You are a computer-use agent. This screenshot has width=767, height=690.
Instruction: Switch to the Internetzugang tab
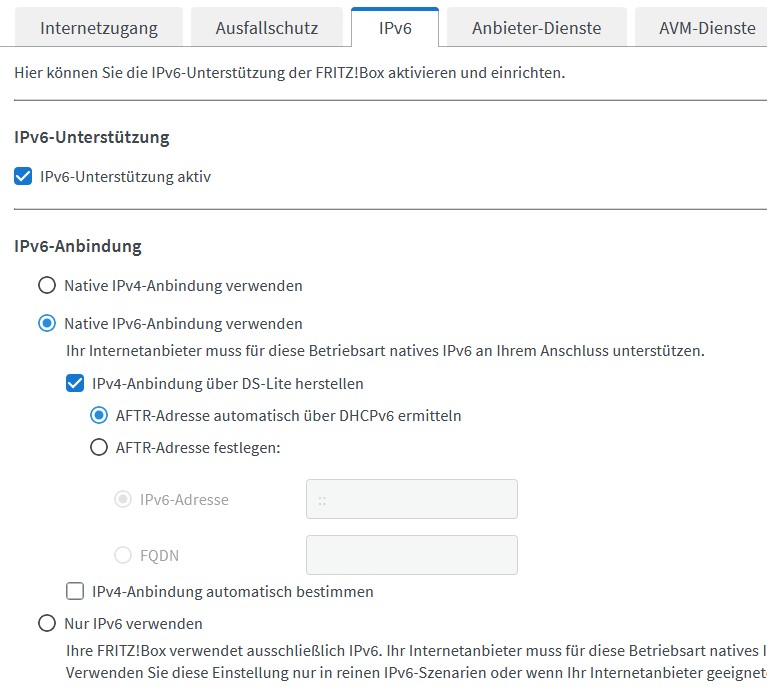[x=98, y=28]
